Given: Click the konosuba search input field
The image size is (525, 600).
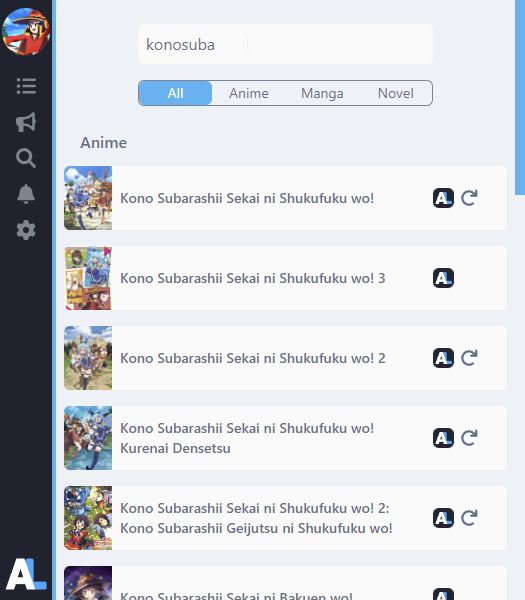Looking at the screenshot, I should click(x=285, y=44).
